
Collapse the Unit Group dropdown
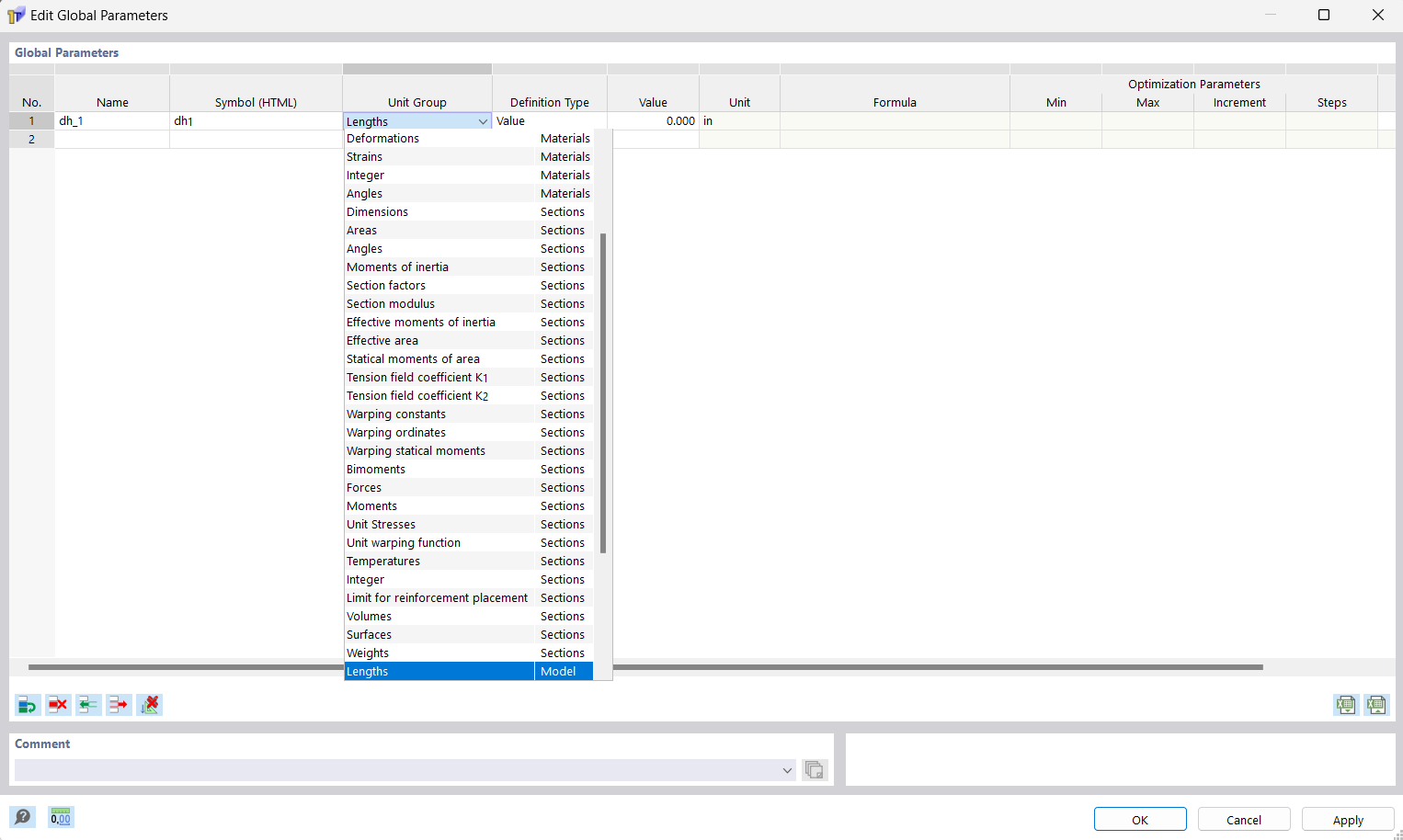(485, 120)
